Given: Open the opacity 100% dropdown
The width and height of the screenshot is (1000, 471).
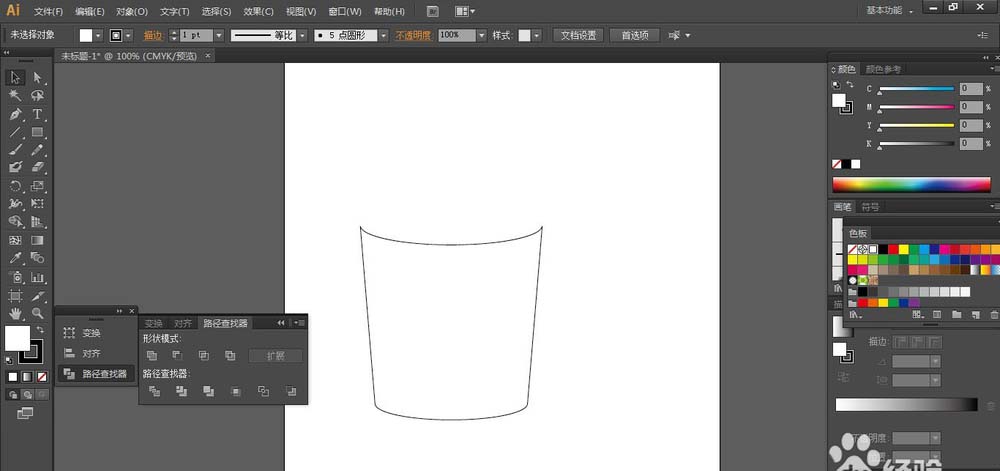Looking at the screenshot, I should click(482, 36).
